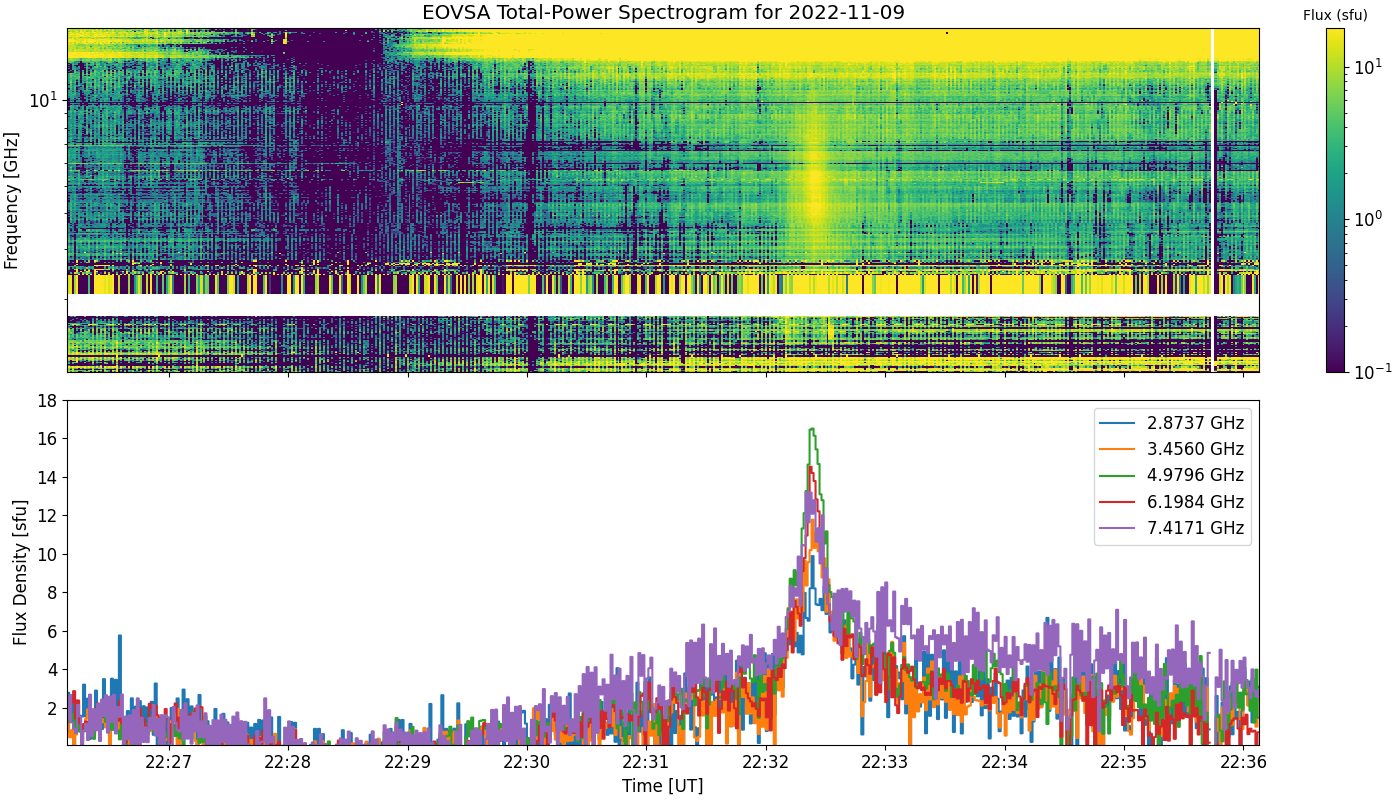Click the 10^0 colorbar tick label
This screenshot has height=800, width=1400.
point(1365,217)
